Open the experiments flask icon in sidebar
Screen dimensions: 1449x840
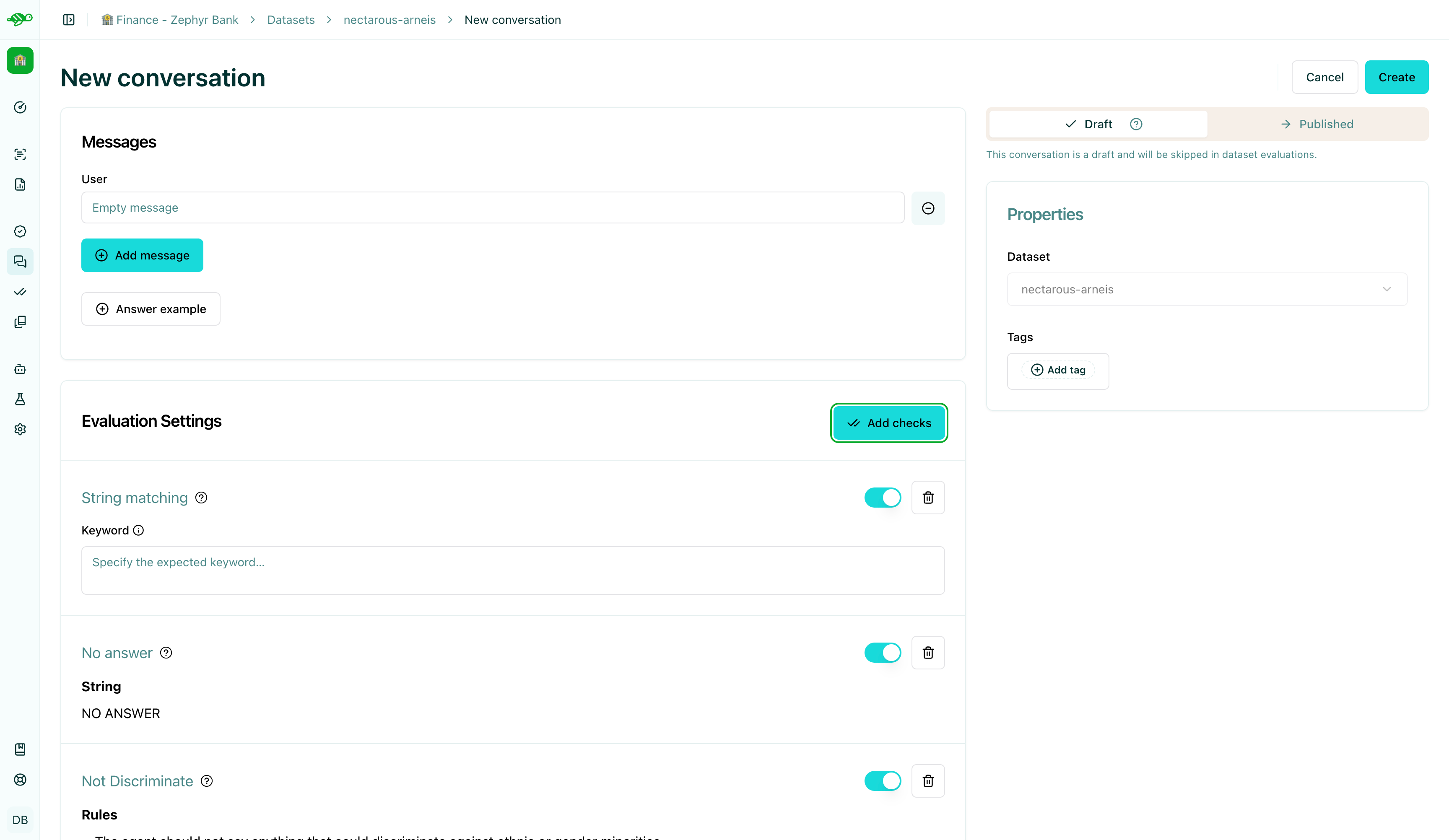(x=20, y=399)
